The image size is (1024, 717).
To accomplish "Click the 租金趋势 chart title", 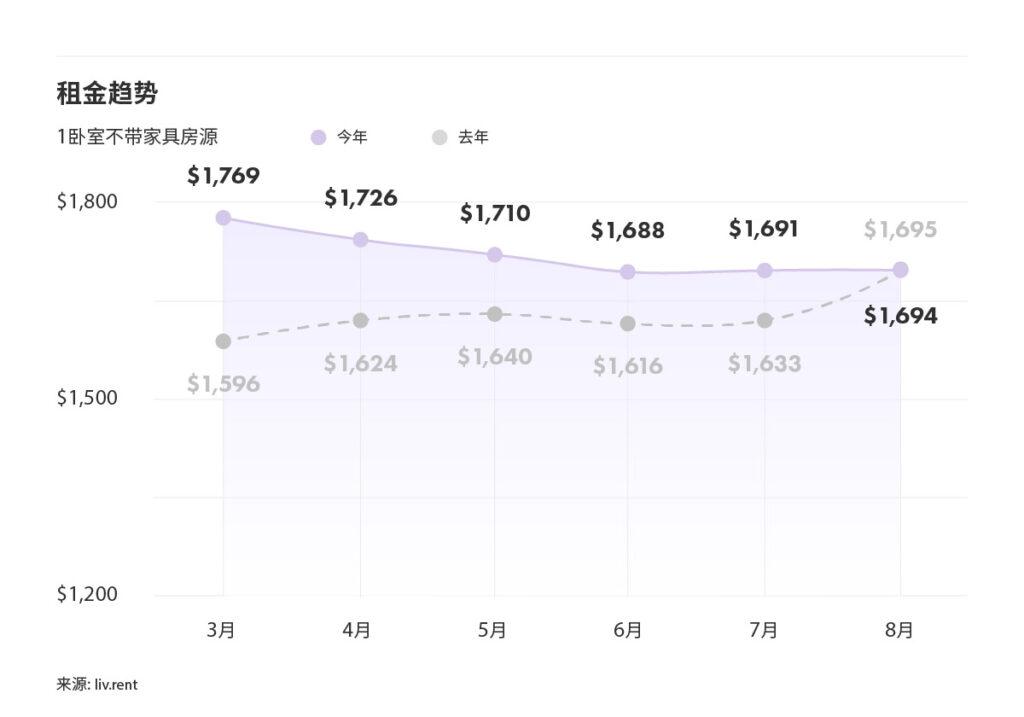I will pyautogui.click(x=107, y=94).
